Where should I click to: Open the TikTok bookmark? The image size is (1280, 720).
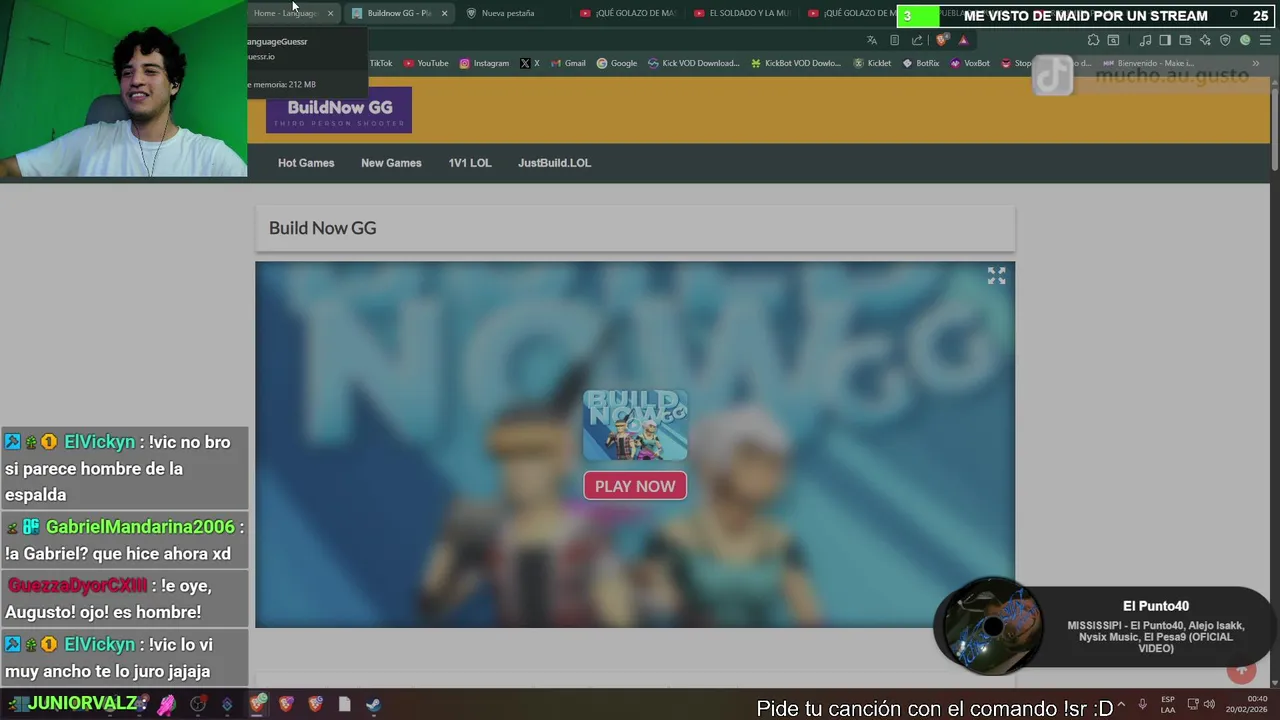click(380, 63)
